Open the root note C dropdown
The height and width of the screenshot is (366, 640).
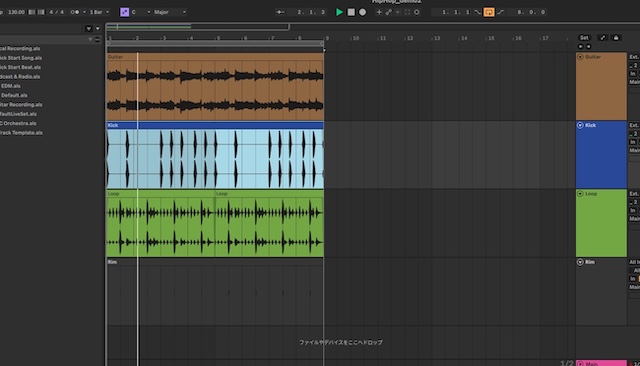pyautogui.click(x=141, y=12)
